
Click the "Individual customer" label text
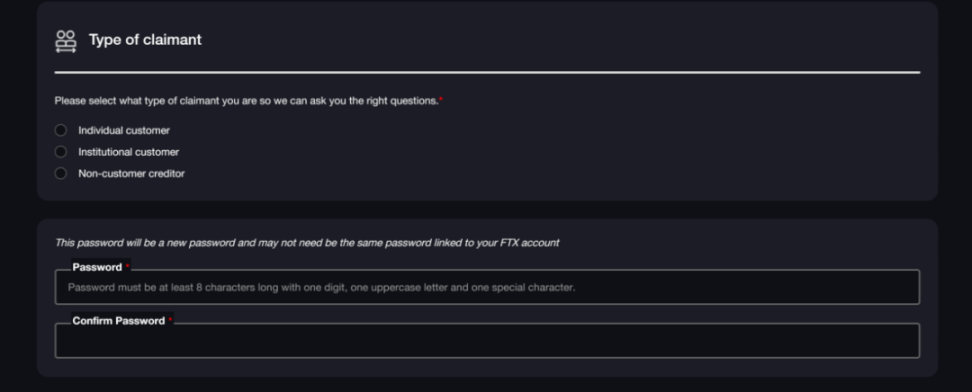point(124,130)
